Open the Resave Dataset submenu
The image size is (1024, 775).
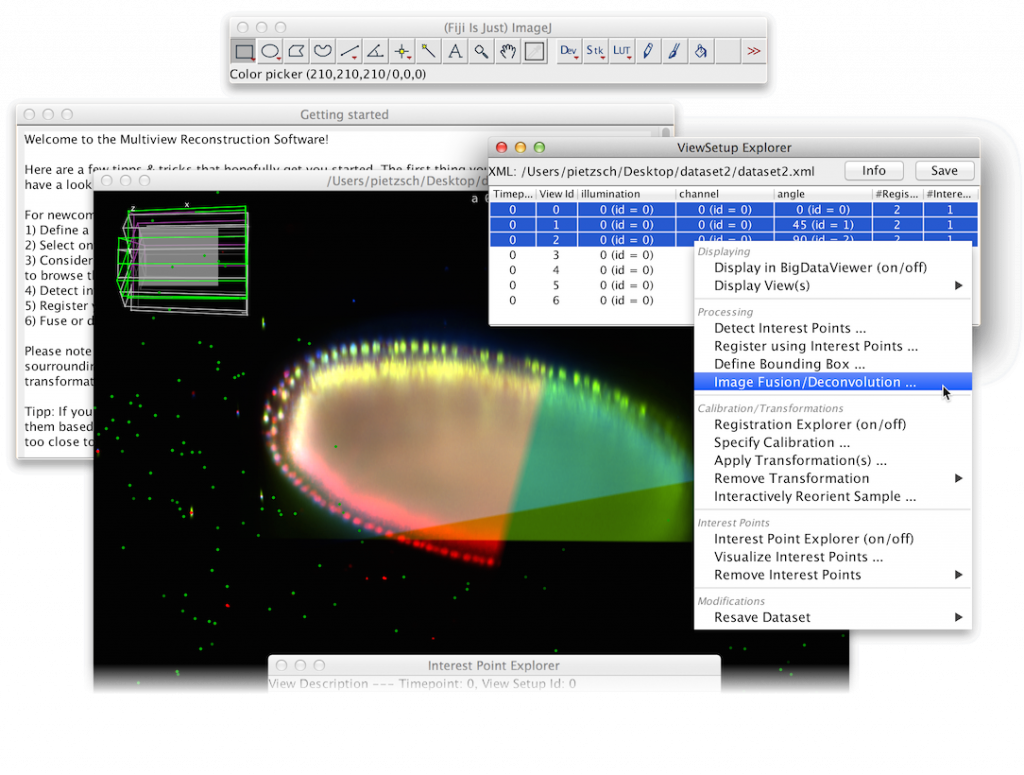point(833,618)
